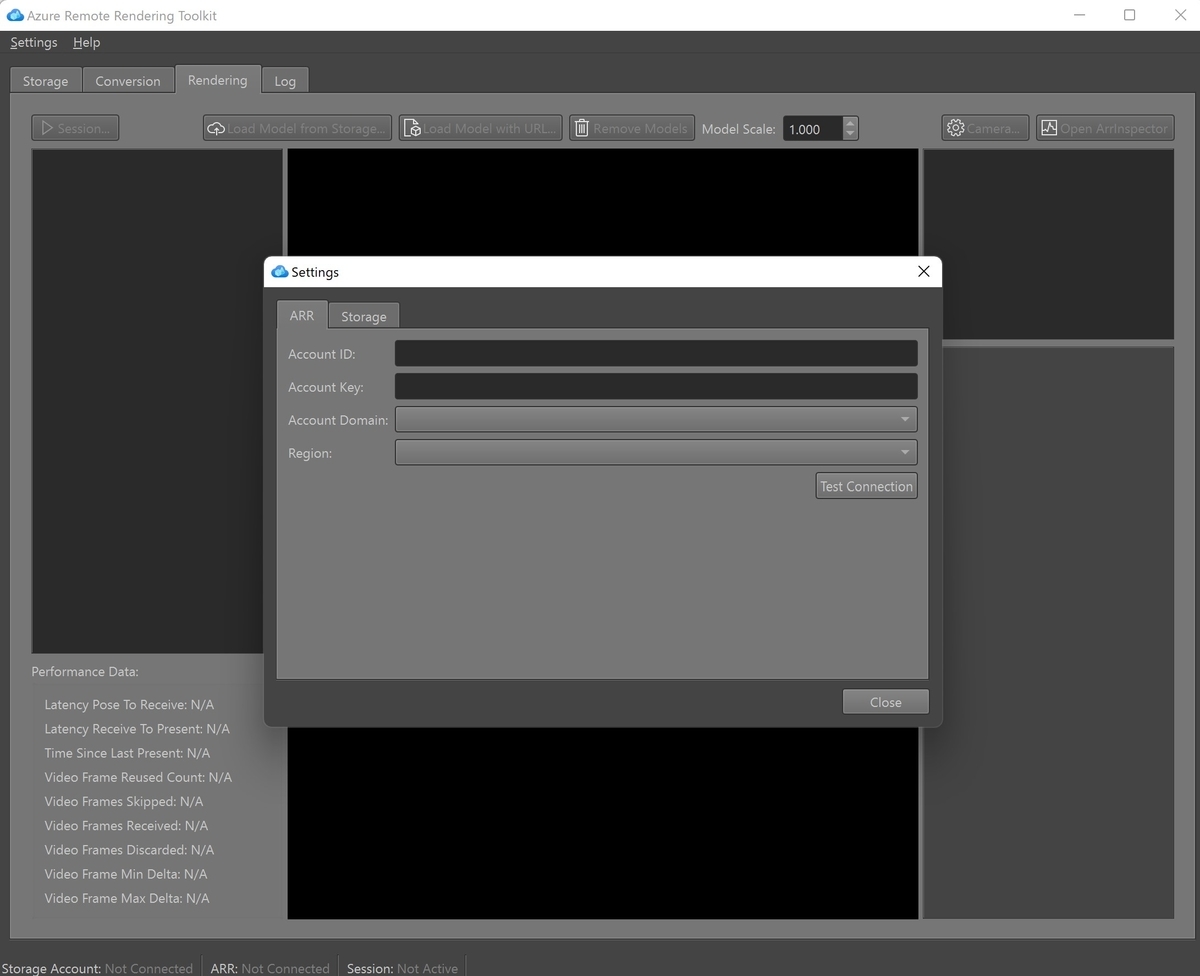
Task: Expand the Region dropdown
Action: [656, 453]
